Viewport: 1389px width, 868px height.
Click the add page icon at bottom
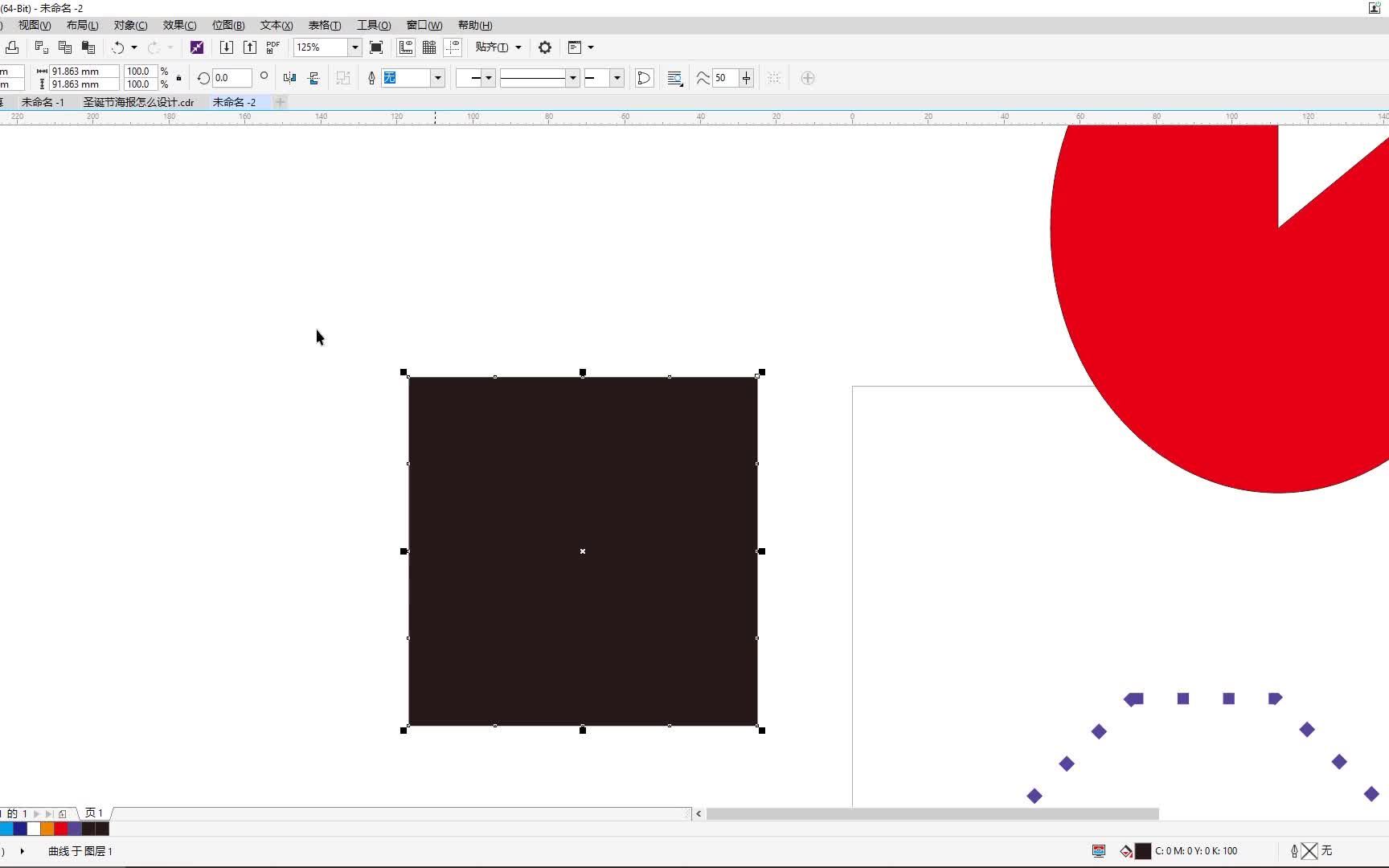pos(63,813)
